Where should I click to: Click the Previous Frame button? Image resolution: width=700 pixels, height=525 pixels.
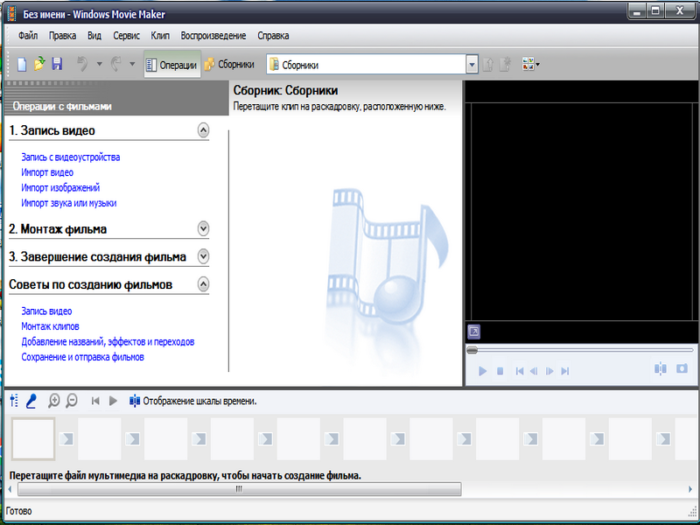[533, 371]
